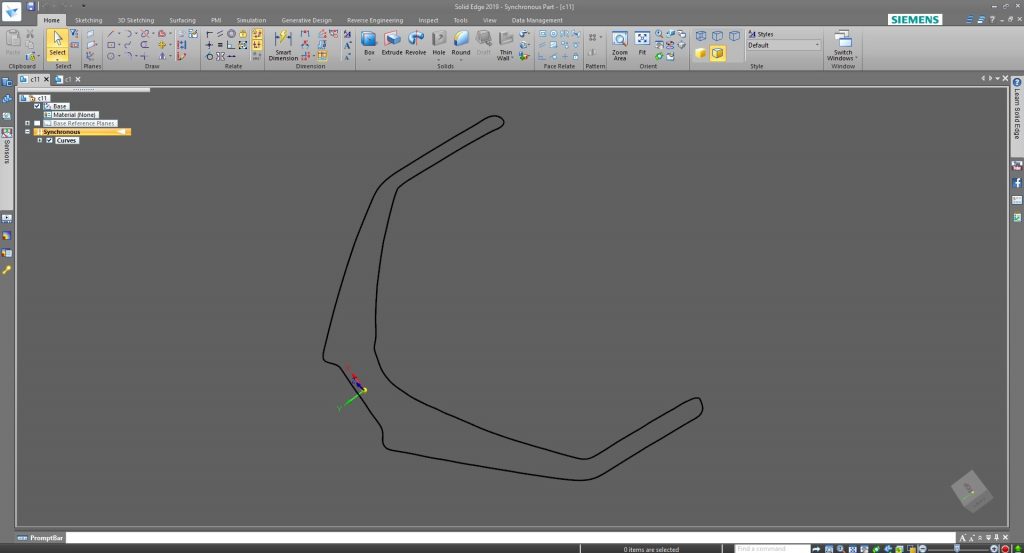The height and width of the screenshot is (553, 1024).
Task: Open the Simulation ribbon tab
Action: click(x=251, y=20)
